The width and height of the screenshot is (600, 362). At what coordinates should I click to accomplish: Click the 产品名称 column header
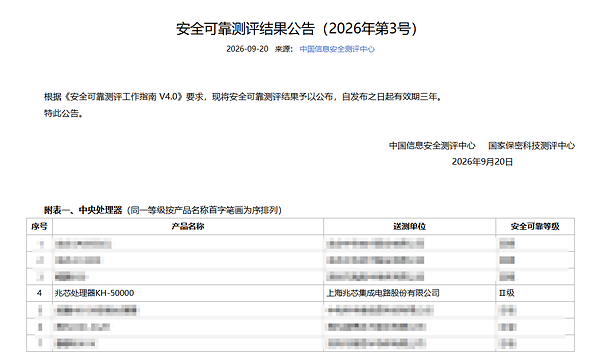coord(188,226)
